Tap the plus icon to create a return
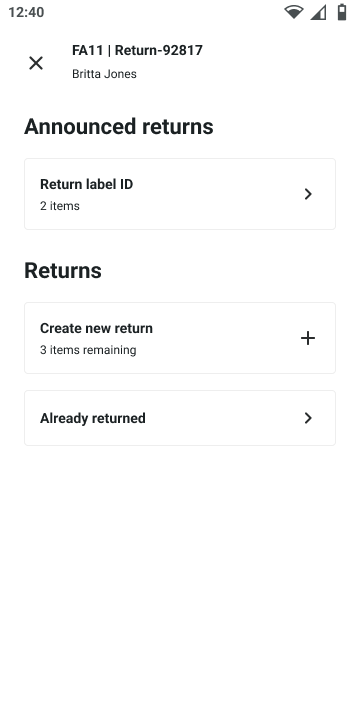This screenshot has width=360, height=720. 308,338
